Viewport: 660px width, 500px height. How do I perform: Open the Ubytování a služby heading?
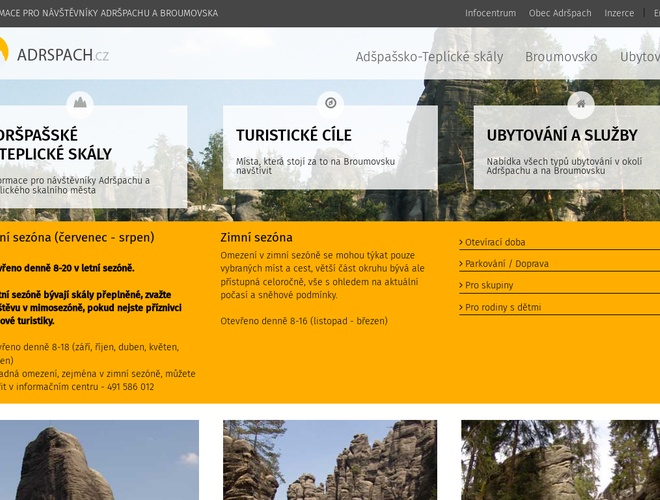pos(562,135)
